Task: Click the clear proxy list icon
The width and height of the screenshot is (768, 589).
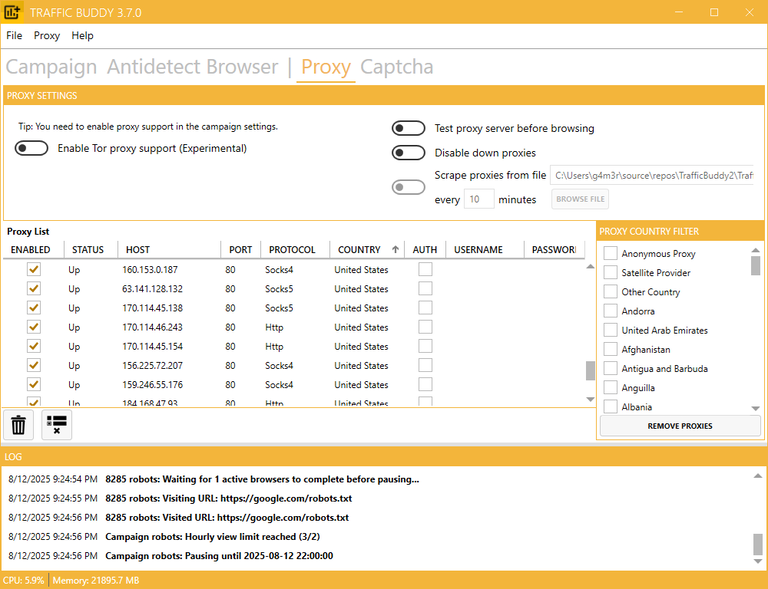Action: pos(57,425)
